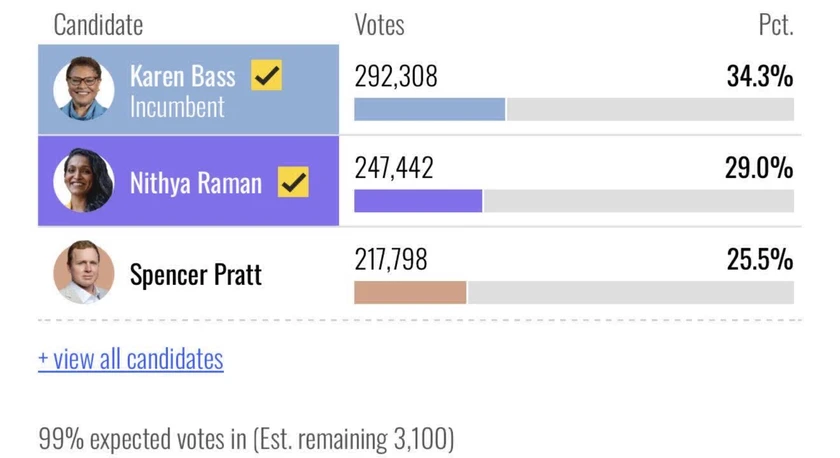The image size is (840, 458).
Task: Click the 29.0% percentage value
Action: click(759, 168)
